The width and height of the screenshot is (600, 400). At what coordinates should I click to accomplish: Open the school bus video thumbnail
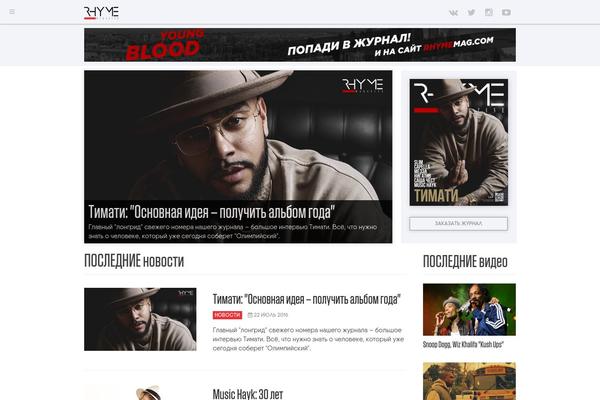(469, 381)
